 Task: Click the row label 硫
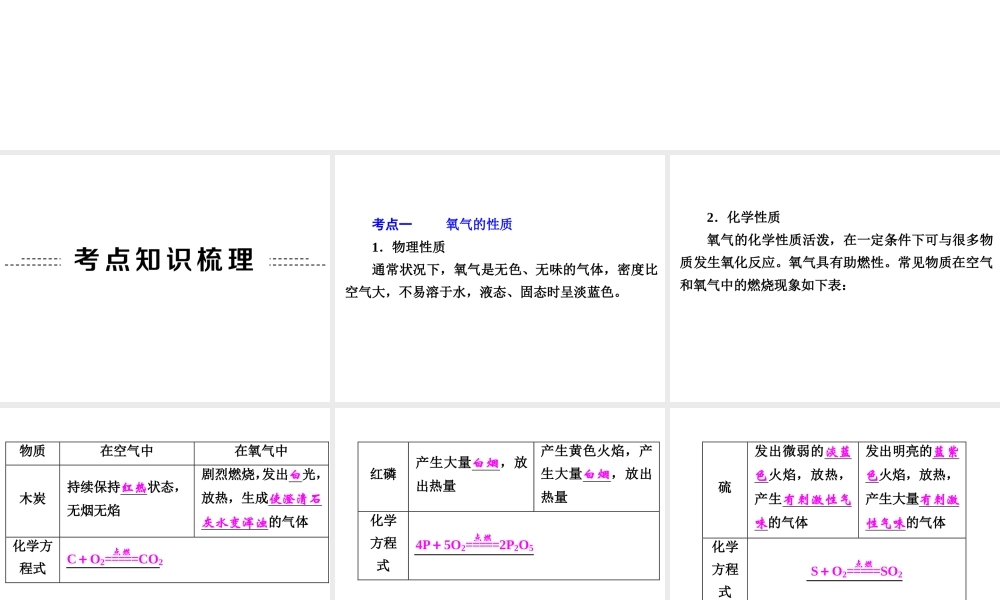725,488
